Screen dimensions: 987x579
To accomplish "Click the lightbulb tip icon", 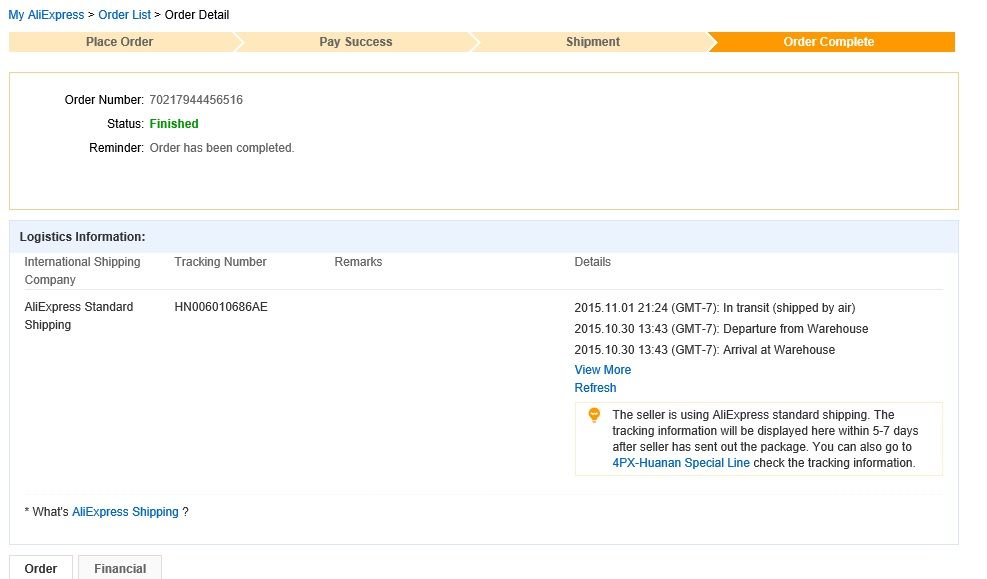I will pyautogui.click(x=594, y=415).
